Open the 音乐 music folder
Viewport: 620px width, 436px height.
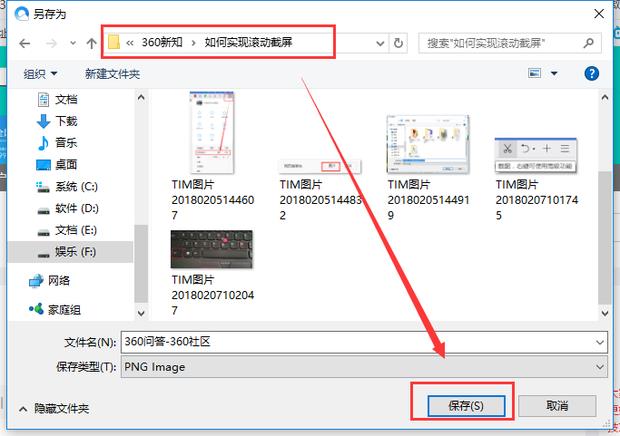(66, 143)
